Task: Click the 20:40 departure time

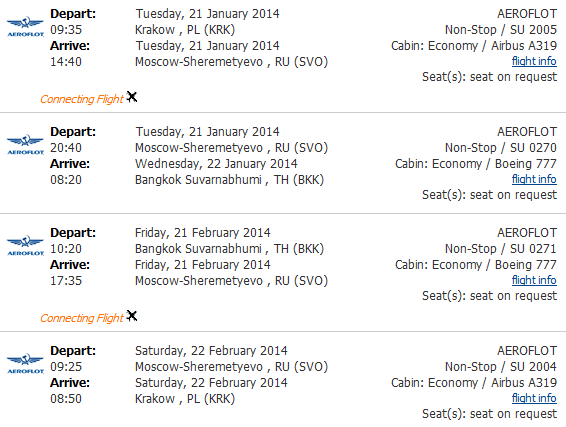Action: 66,148
